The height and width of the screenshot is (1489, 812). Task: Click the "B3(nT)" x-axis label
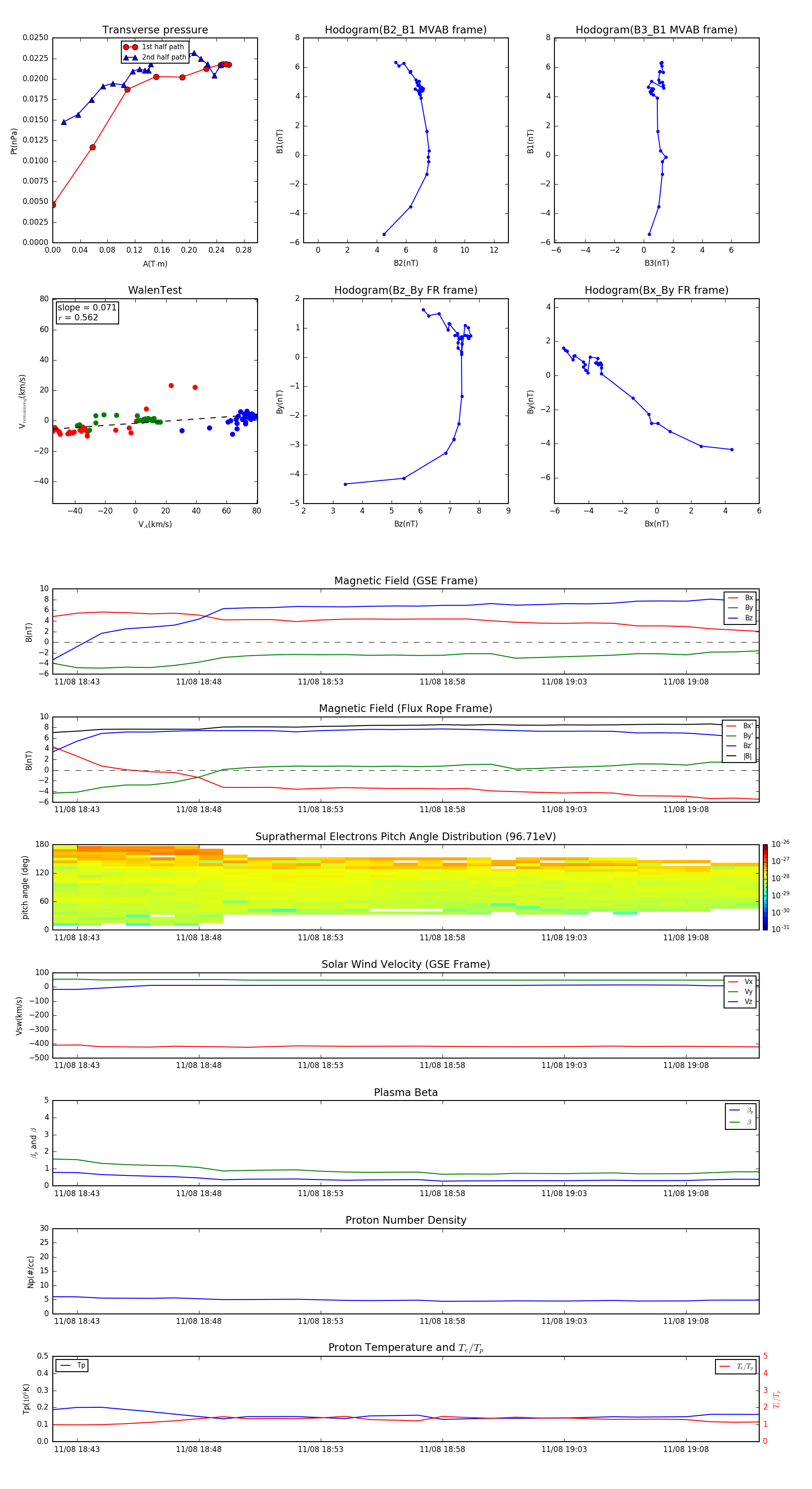[x=656, y=263]
